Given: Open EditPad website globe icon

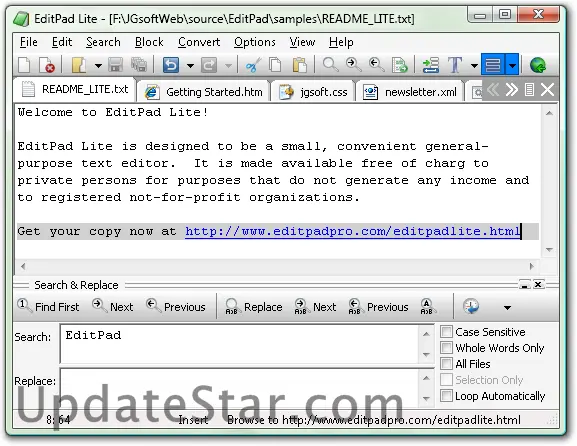Looking at the screenshot, I should pos(538,66).
